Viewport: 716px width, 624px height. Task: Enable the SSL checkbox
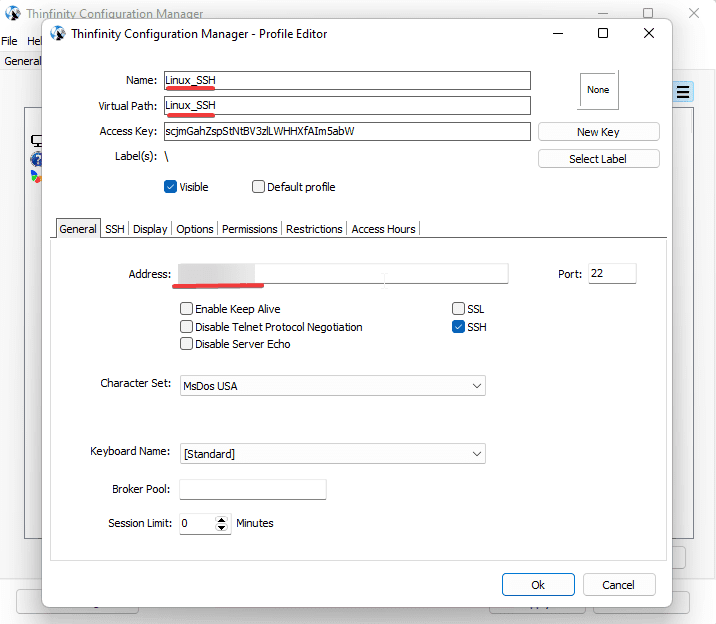(458, 309)
